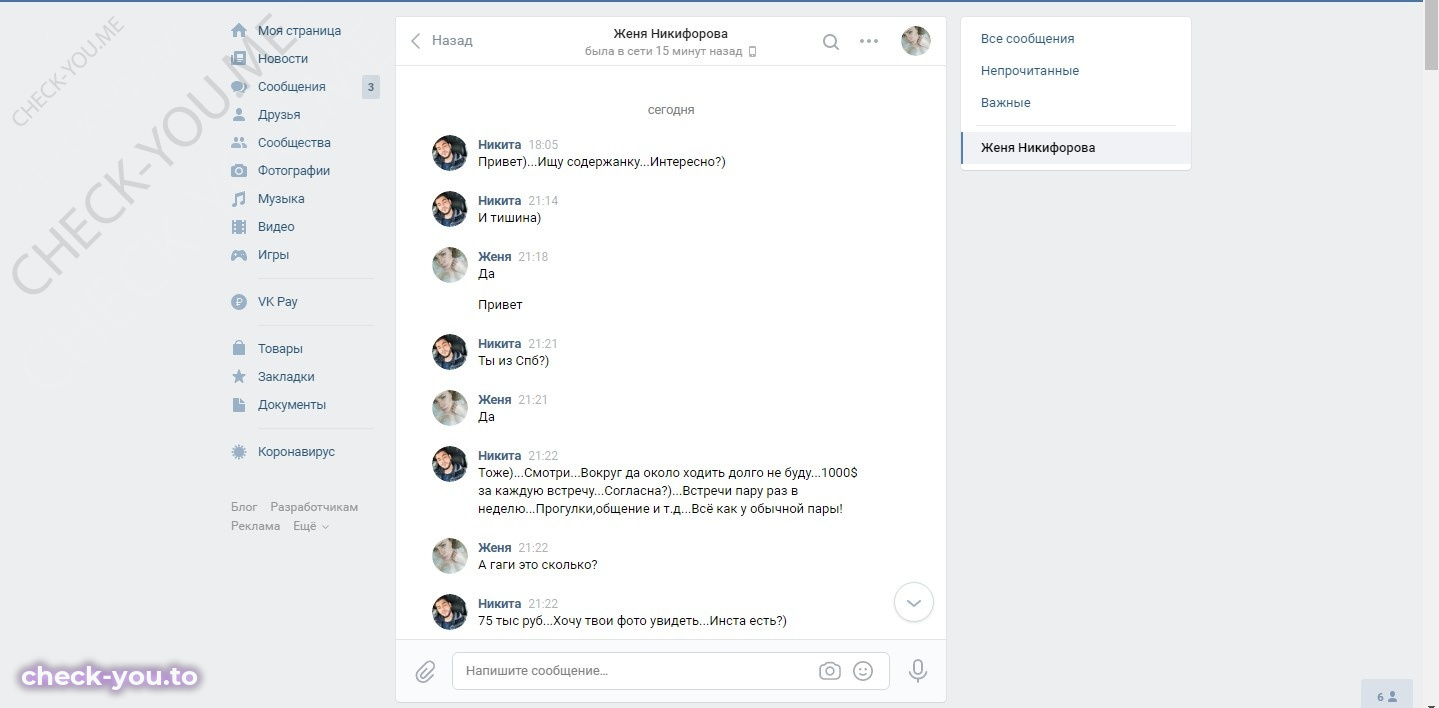Open conversation actions three-dots menu

point(869,41)
